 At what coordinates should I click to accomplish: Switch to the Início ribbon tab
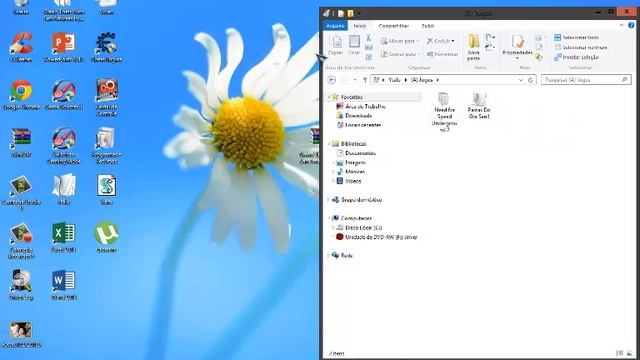coord(360,26)
